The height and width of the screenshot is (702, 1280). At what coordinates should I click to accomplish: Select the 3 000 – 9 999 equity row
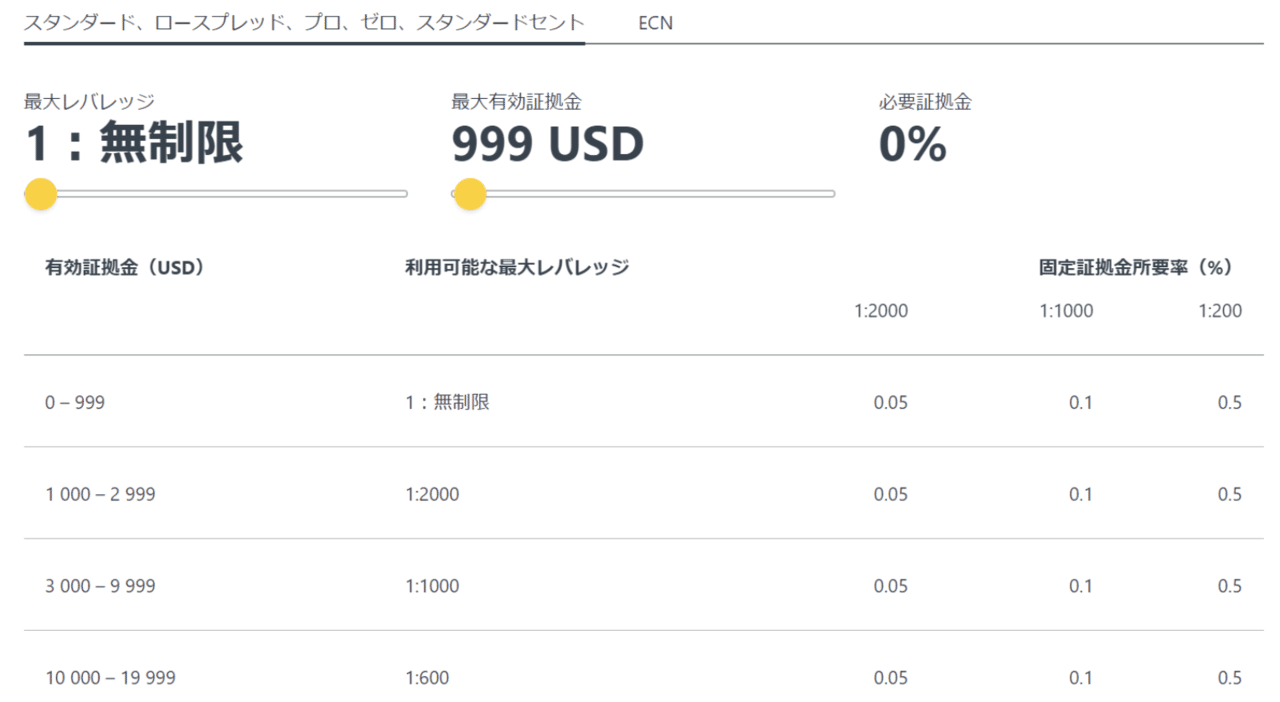pos(643,586)
